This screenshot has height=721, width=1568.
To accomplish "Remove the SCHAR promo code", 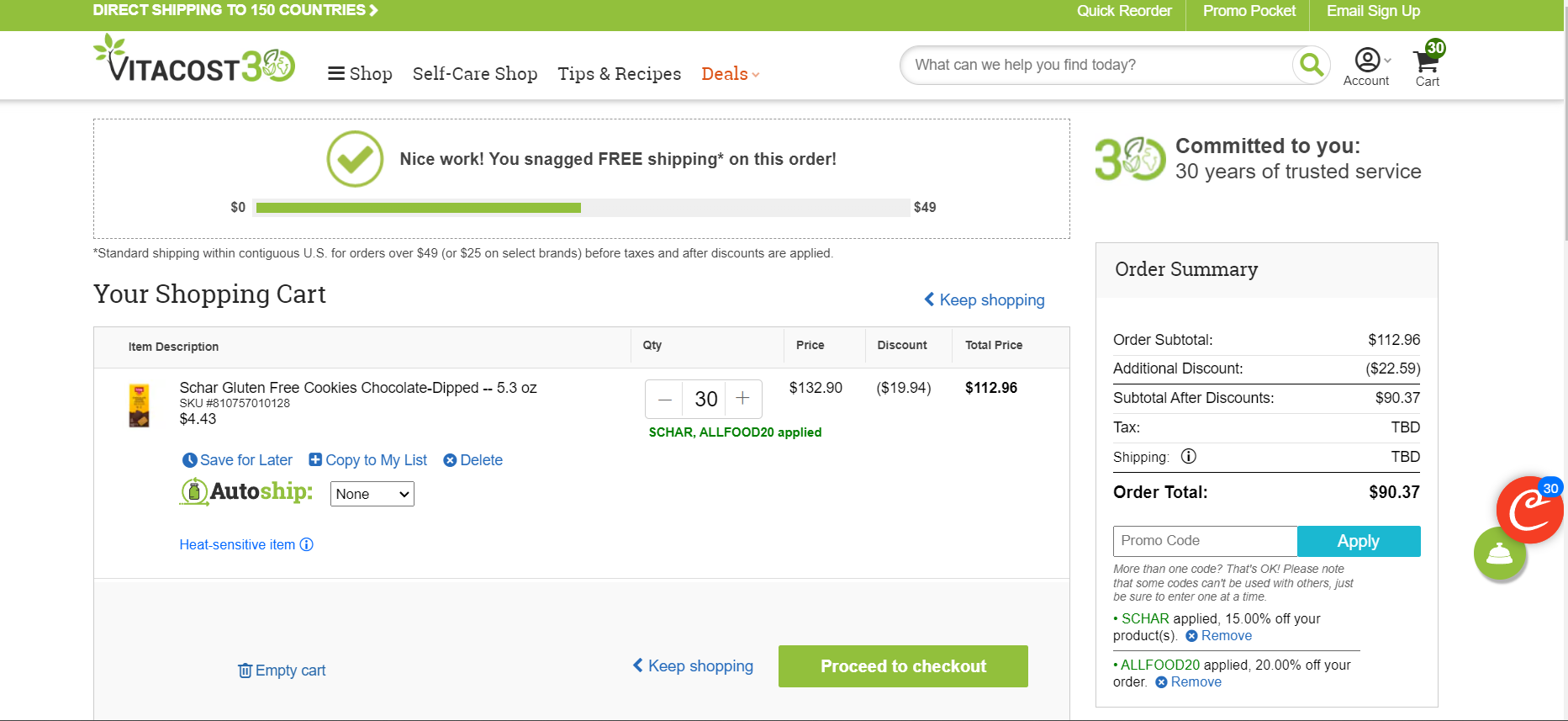I will [x=1218, y=636].
